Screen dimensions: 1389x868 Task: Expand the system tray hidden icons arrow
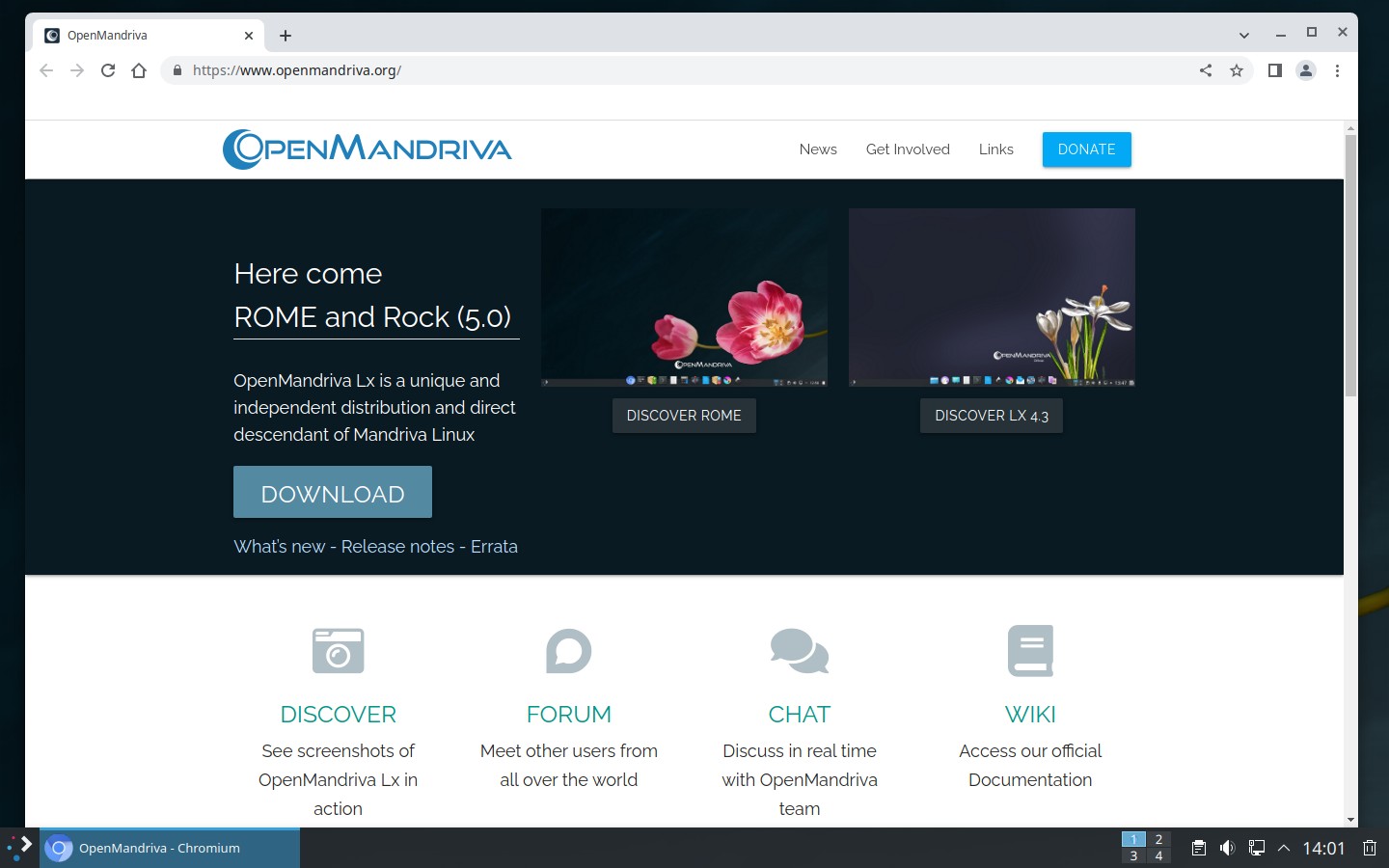(x=1284, y=849)
